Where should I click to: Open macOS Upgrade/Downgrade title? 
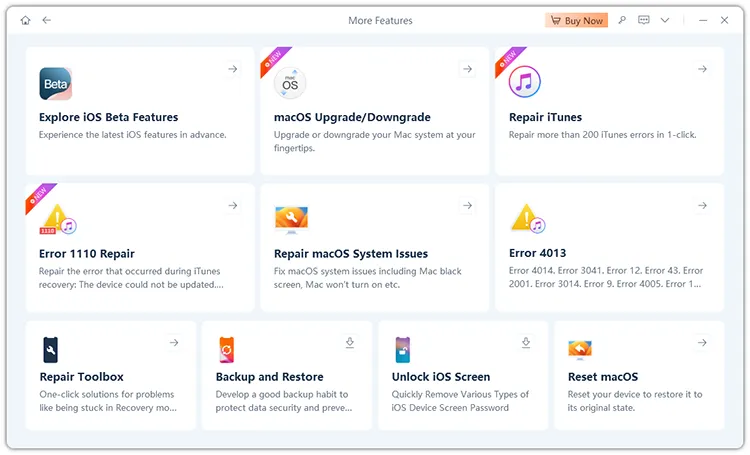coord(352,117)
